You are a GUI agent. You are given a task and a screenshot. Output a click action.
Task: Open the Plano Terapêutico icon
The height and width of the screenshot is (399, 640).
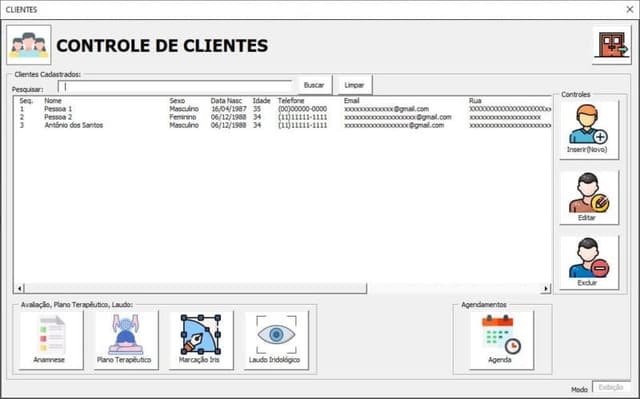[x=126, y=340]
